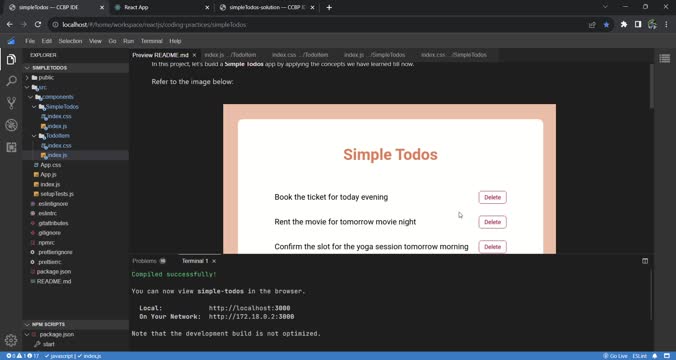The height and width of the screenshot is (360, 676).
Task: Open a new browser tab with plus
Action: [x=329, y=7]
